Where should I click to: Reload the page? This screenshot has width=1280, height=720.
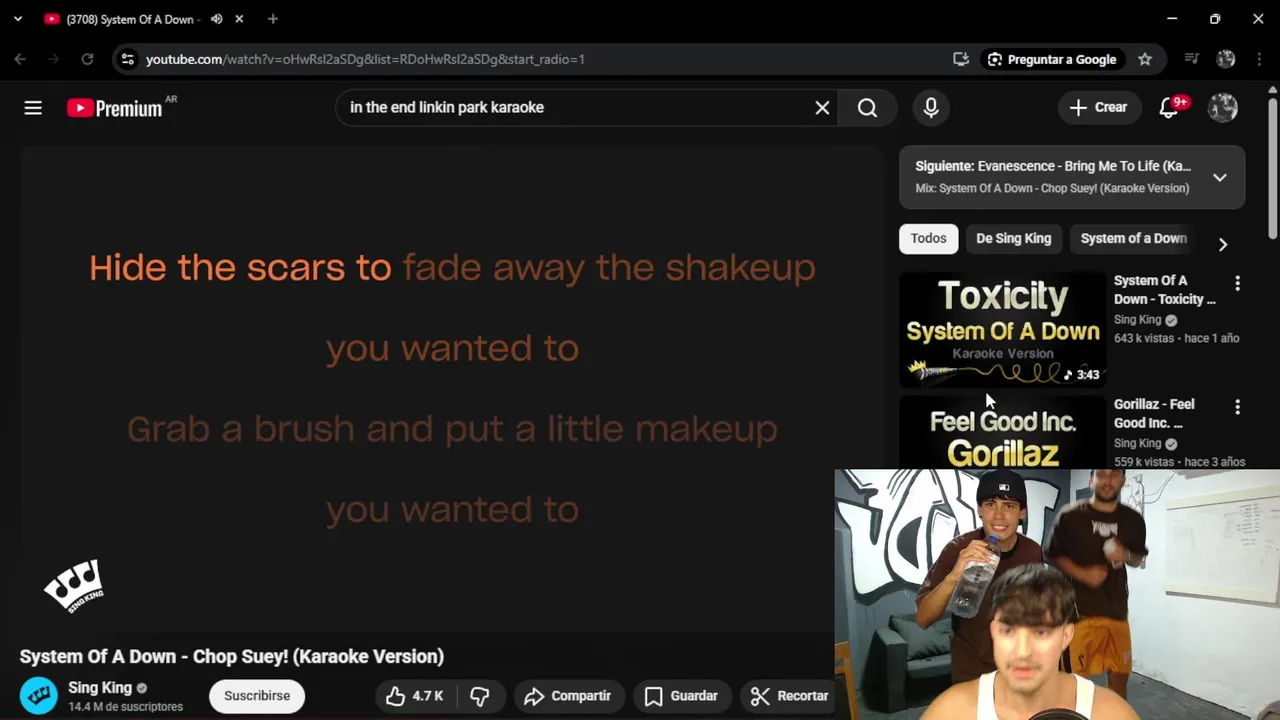[x=87, y=59]
